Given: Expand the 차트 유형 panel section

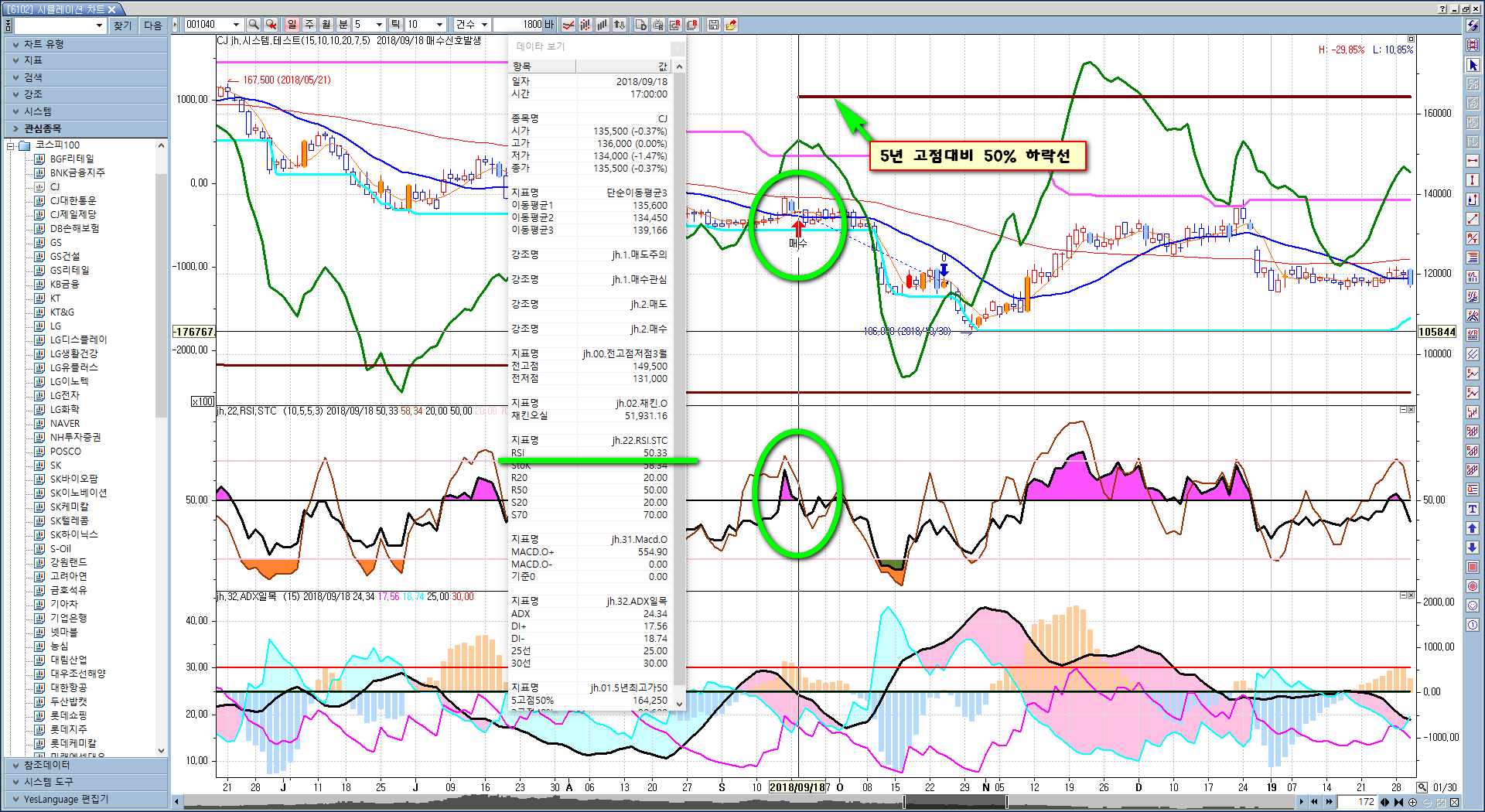Looking at the screenshot, I should coord(43,44).
